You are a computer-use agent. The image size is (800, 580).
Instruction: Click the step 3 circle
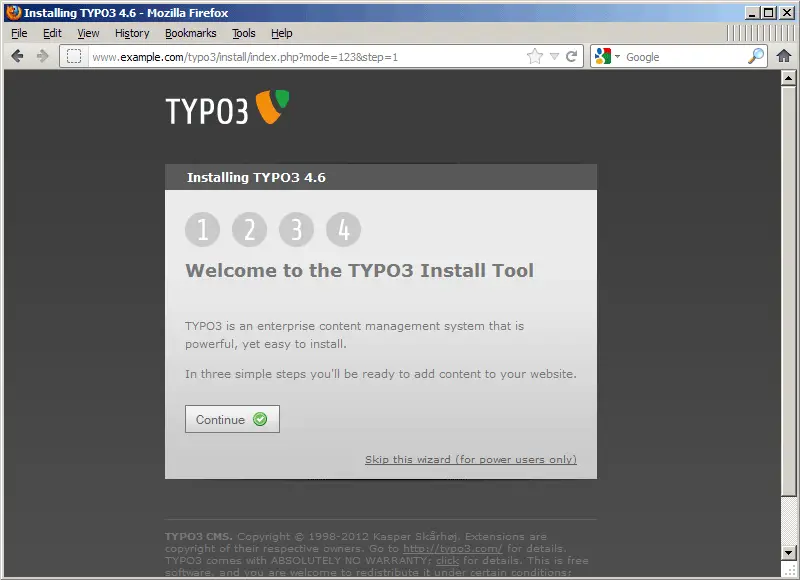click(296, 230)
